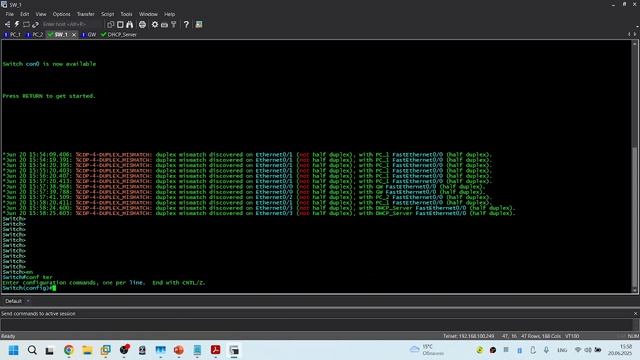Click the Help question mark icon

186,24
